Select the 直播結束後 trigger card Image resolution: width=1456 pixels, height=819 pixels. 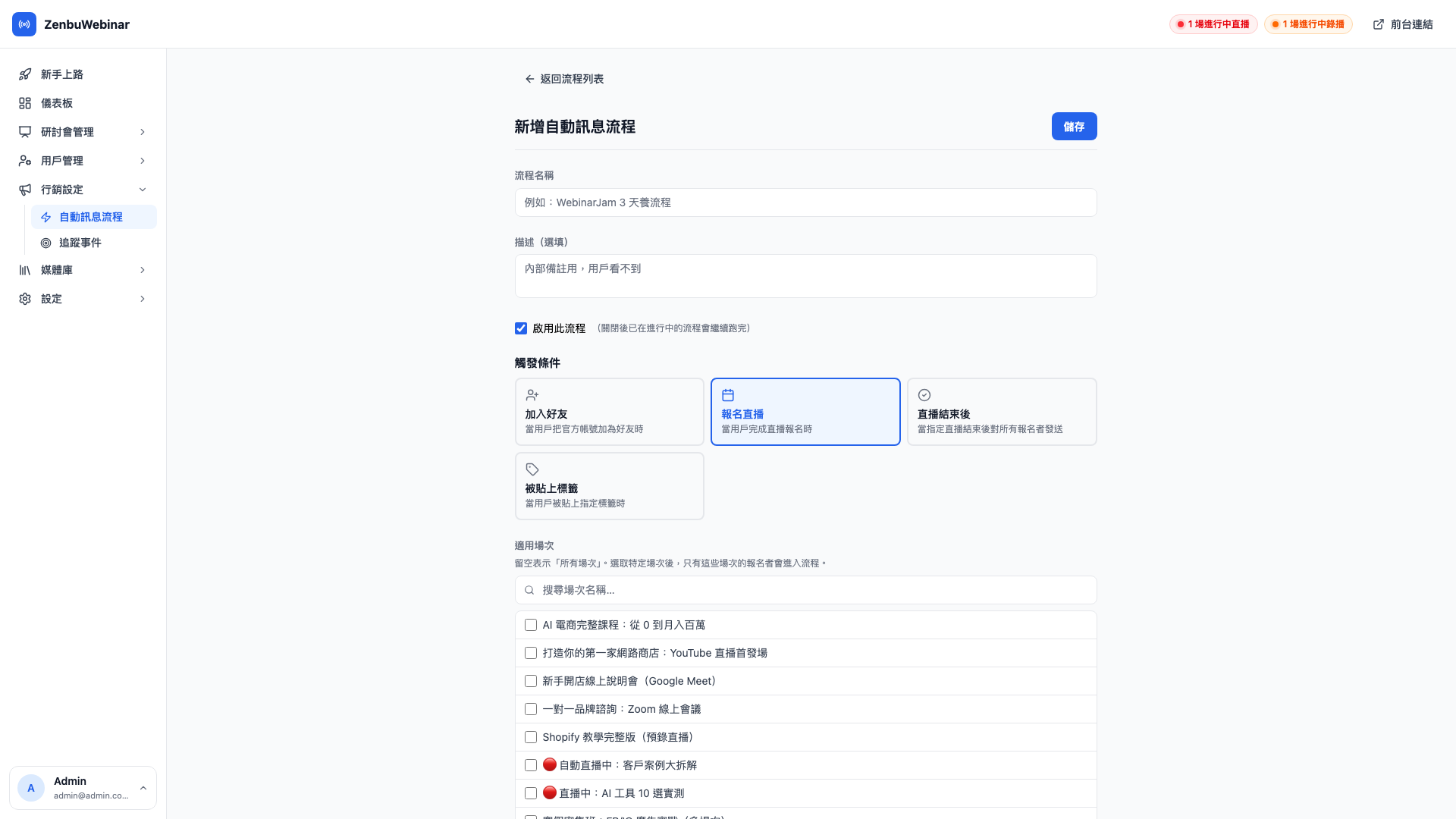click(x=1002, y=412)
